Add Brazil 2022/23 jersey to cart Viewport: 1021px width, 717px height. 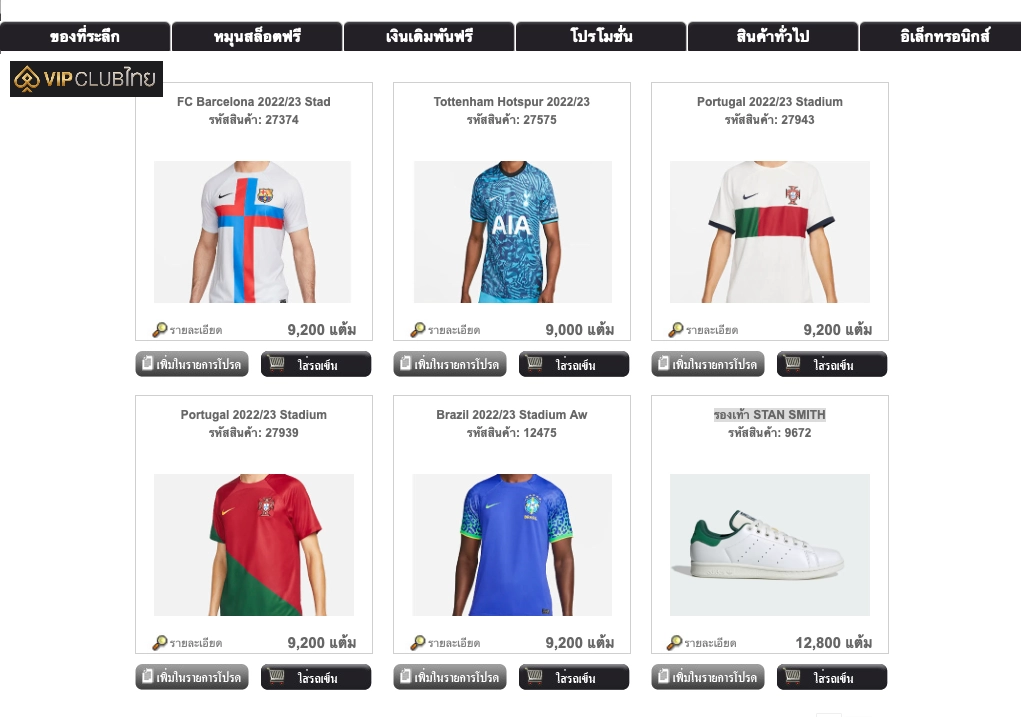coord(574,677)
